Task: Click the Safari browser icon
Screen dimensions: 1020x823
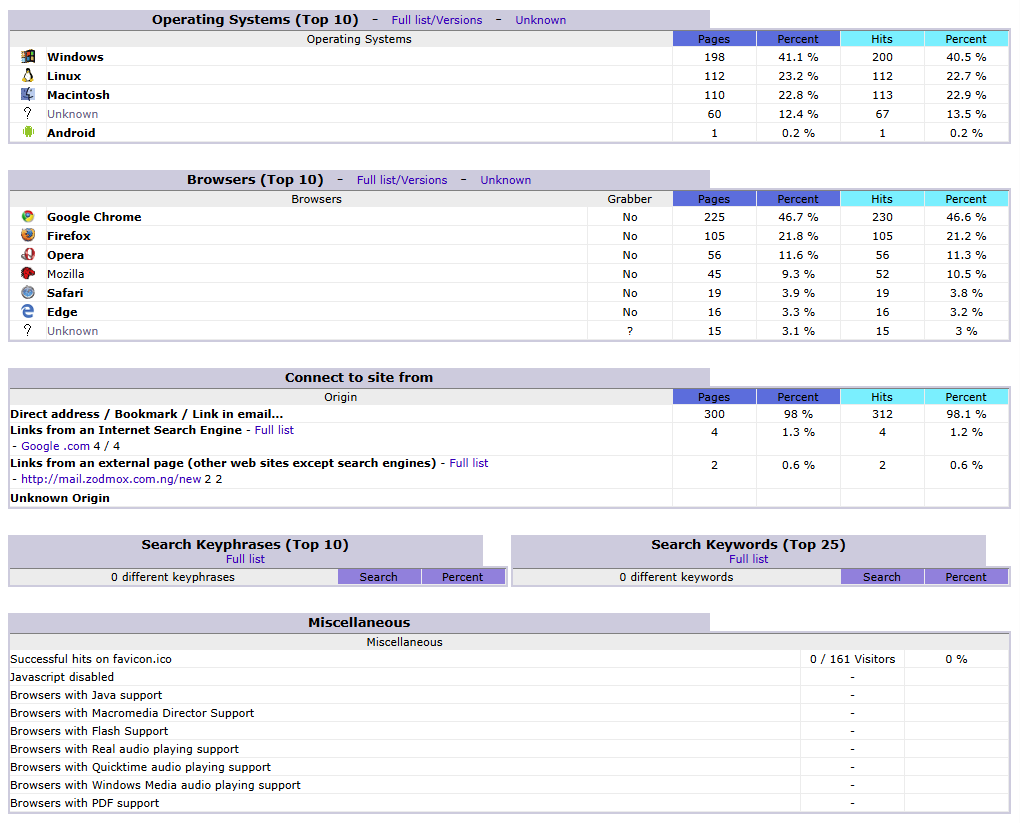Action: coord(28,293)
